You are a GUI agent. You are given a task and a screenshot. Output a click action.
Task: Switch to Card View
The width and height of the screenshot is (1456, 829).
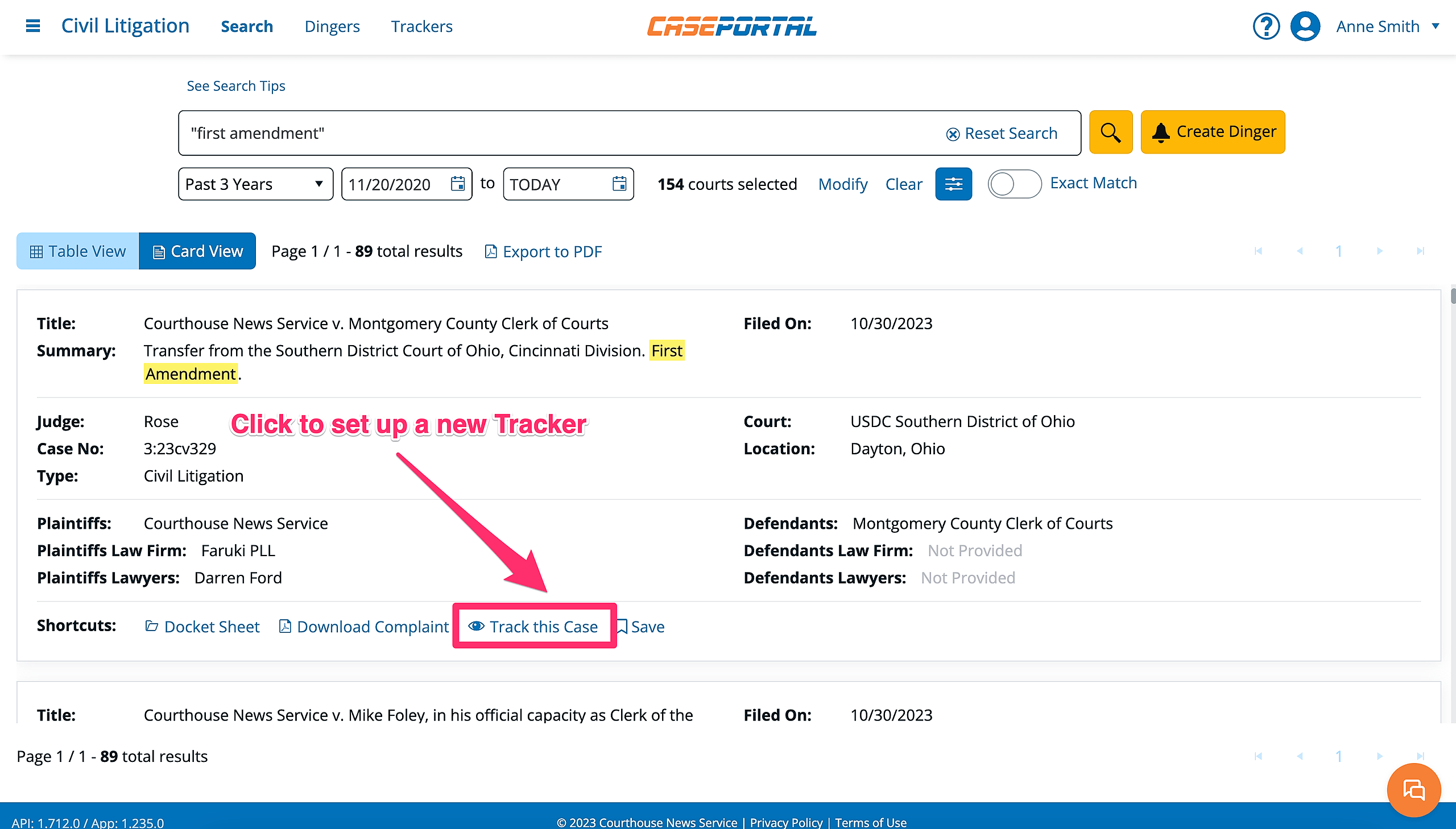click(197, 251)
